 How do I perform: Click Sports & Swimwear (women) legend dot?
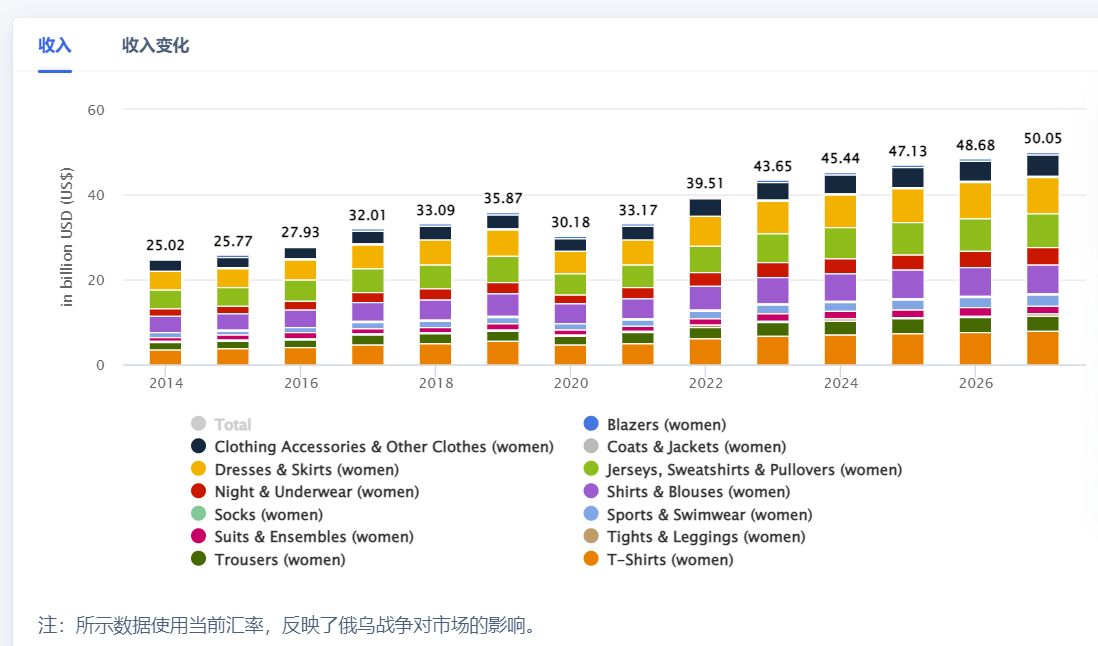click(x=590, y=515)
